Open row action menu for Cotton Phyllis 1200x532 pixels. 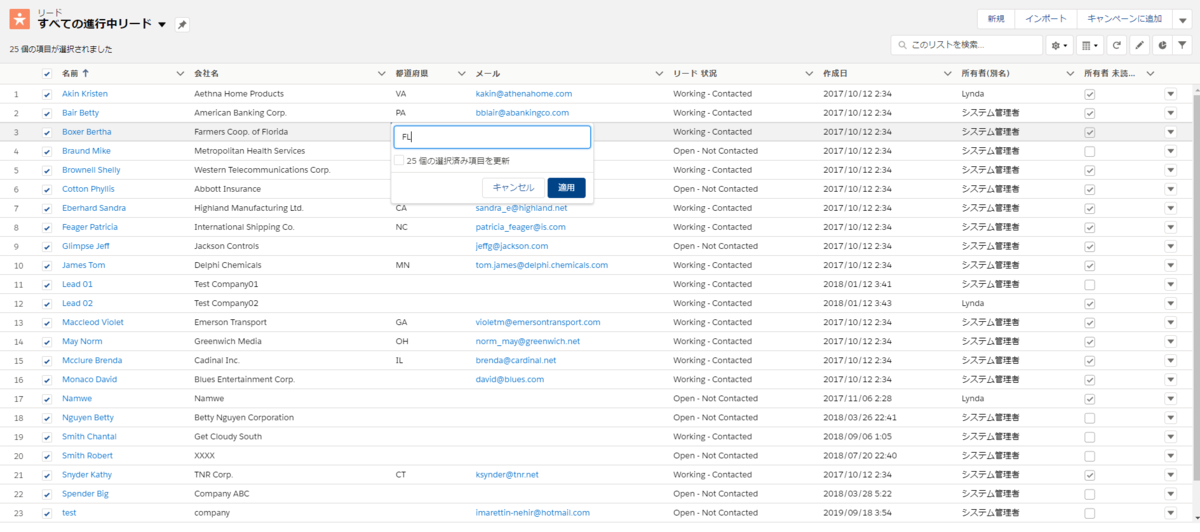tap(1171, 189)
